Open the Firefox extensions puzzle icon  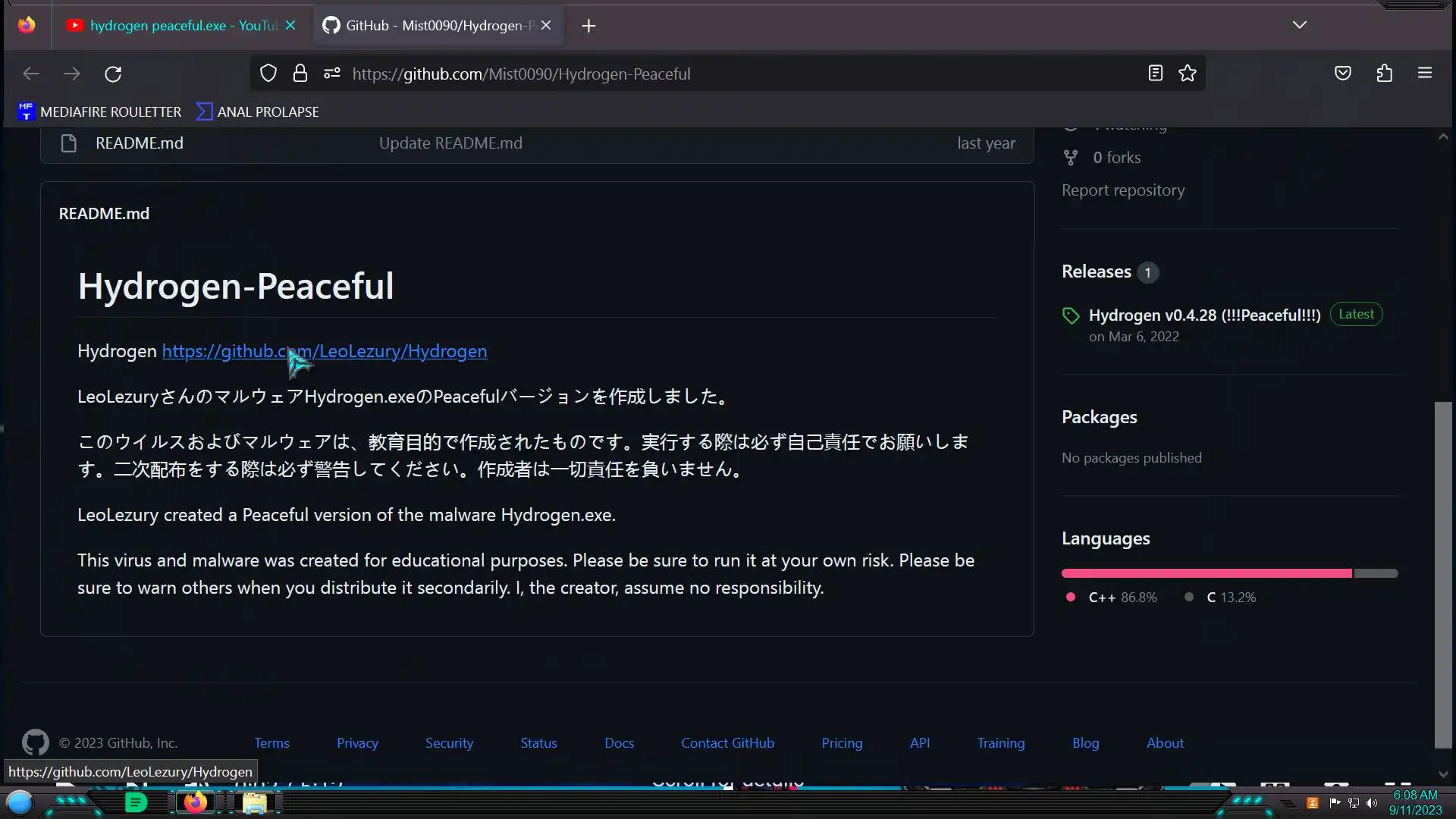1384,73
